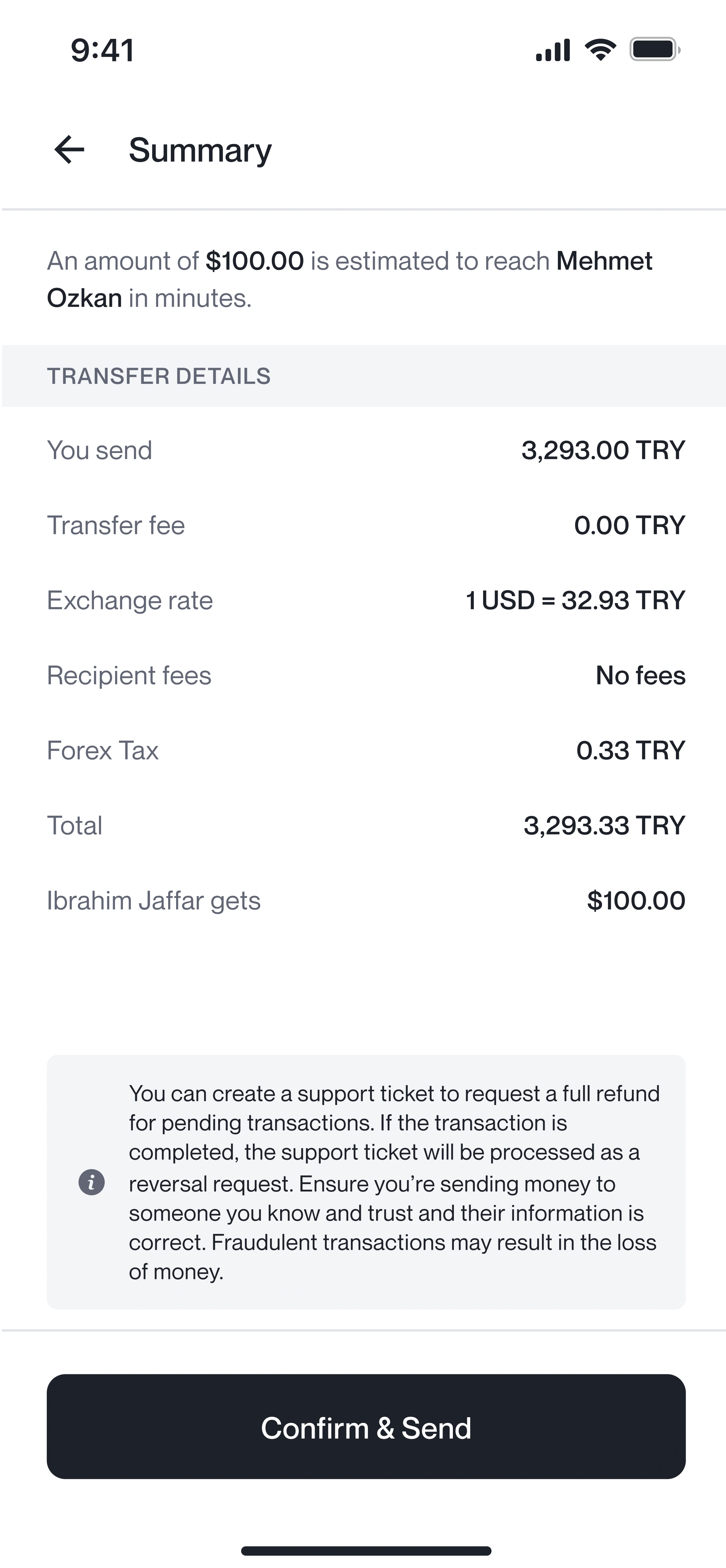Tap the Wi-Fi status icon
Screen dimensions: 726x1568
pyautogui.click(x=600, y=50)
